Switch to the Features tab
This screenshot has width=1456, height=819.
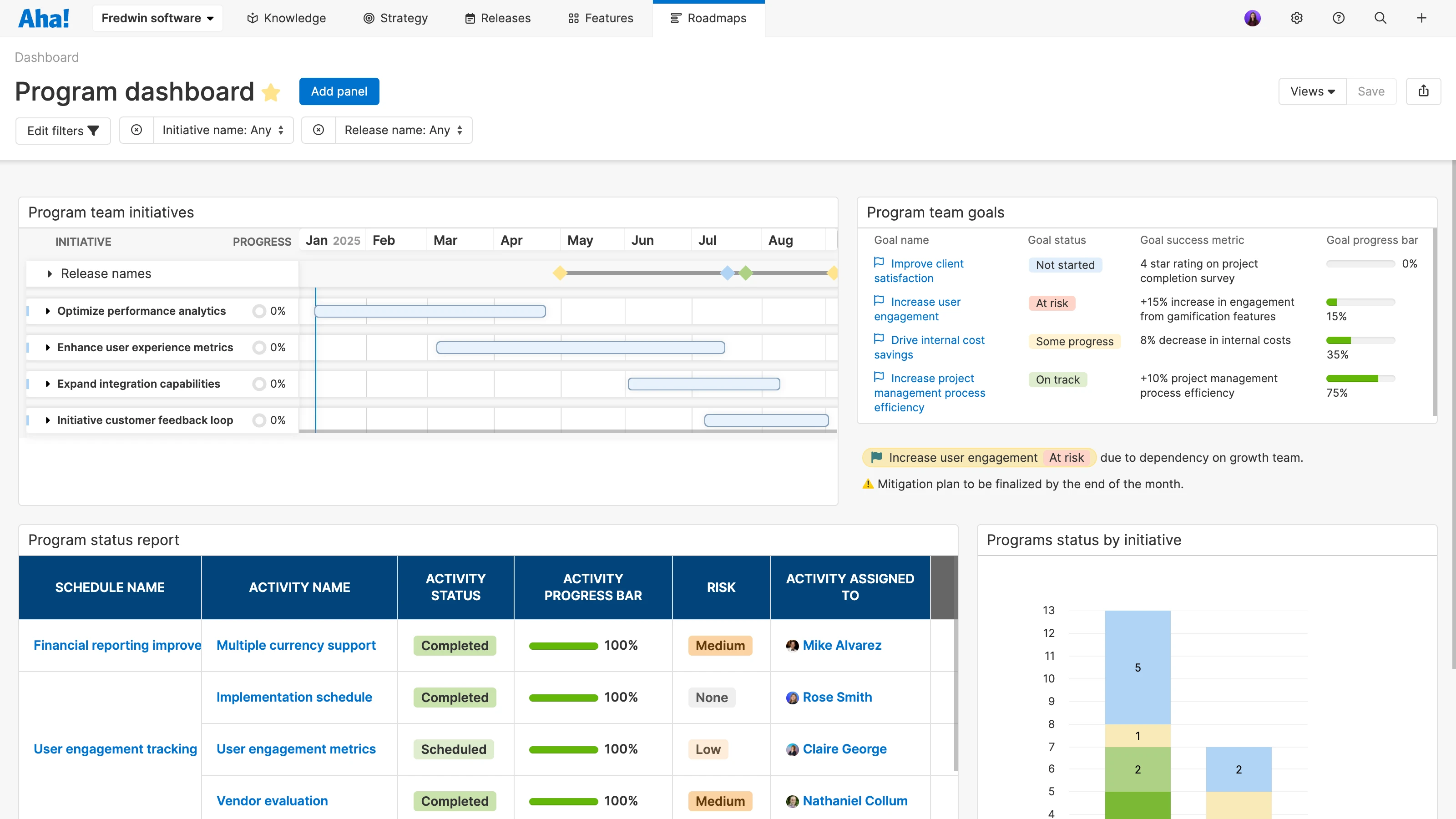601,18
